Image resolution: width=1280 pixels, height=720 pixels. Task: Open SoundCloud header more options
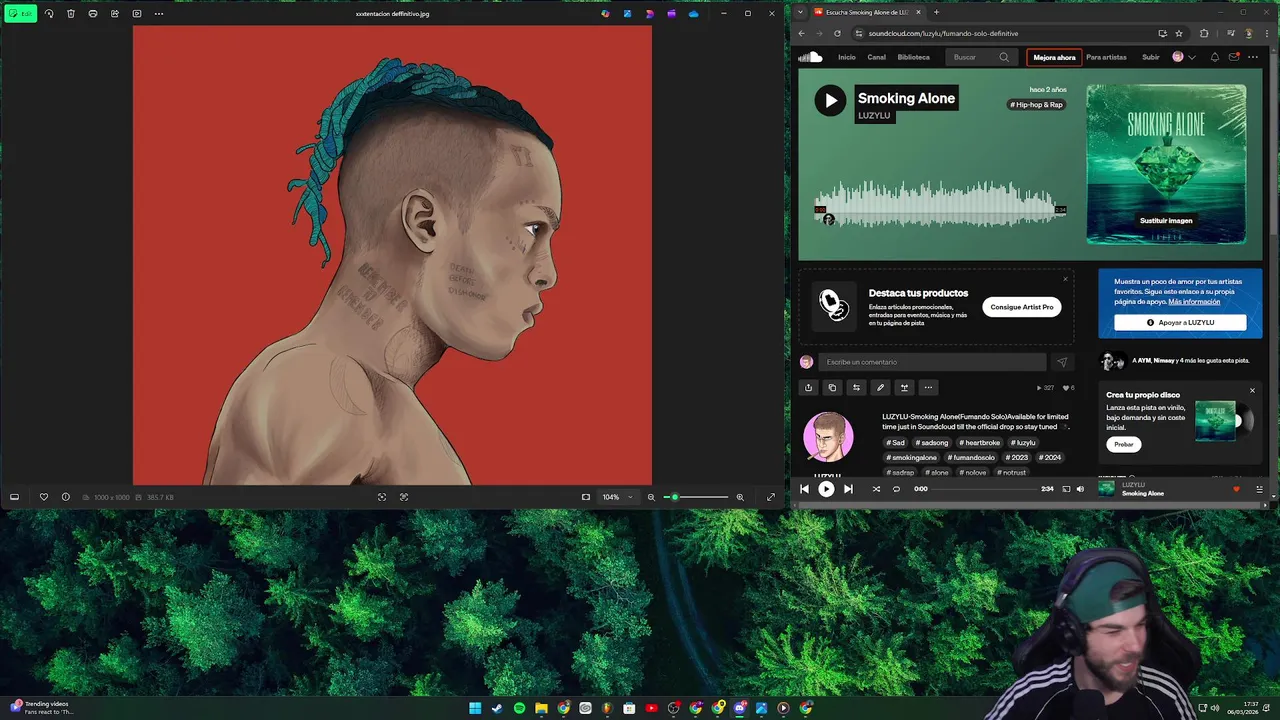[1253, 57]
